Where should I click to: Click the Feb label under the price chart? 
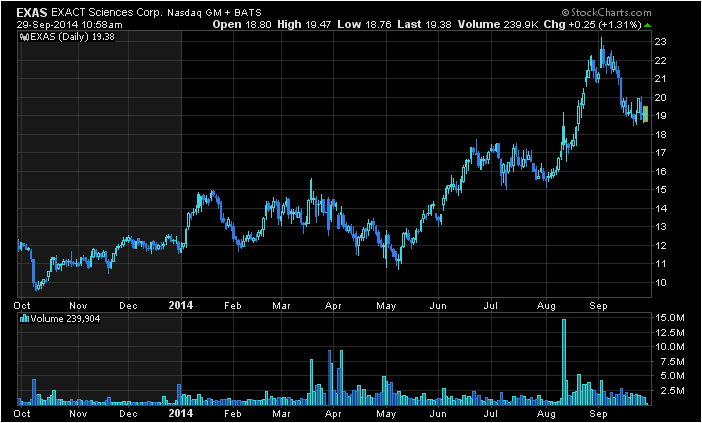click(233, 306)
